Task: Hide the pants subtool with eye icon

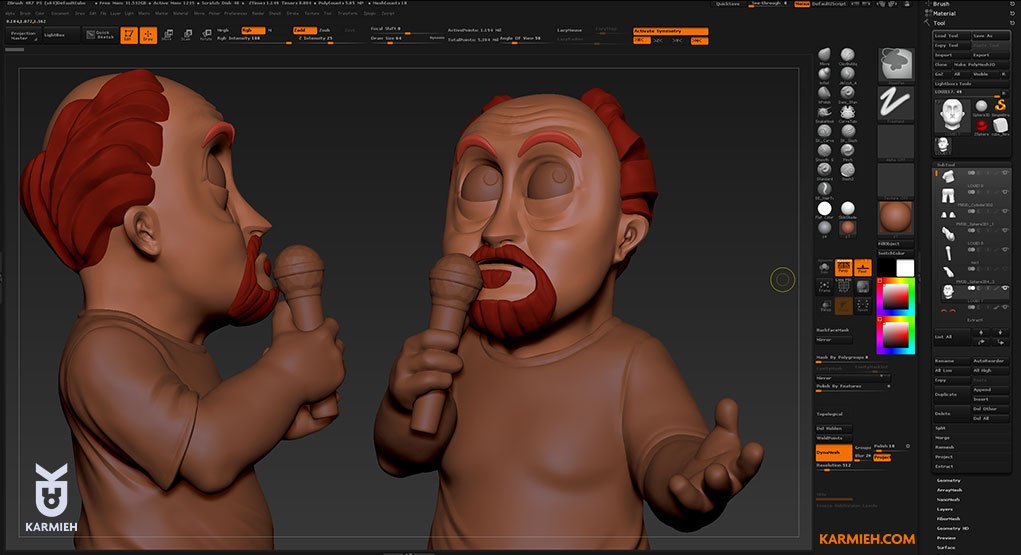Action: pos(1005,192)
